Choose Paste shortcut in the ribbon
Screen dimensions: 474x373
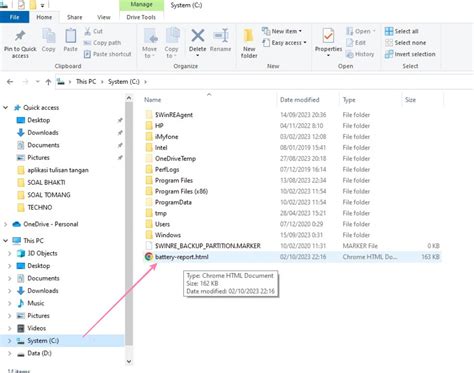[107, 54]
